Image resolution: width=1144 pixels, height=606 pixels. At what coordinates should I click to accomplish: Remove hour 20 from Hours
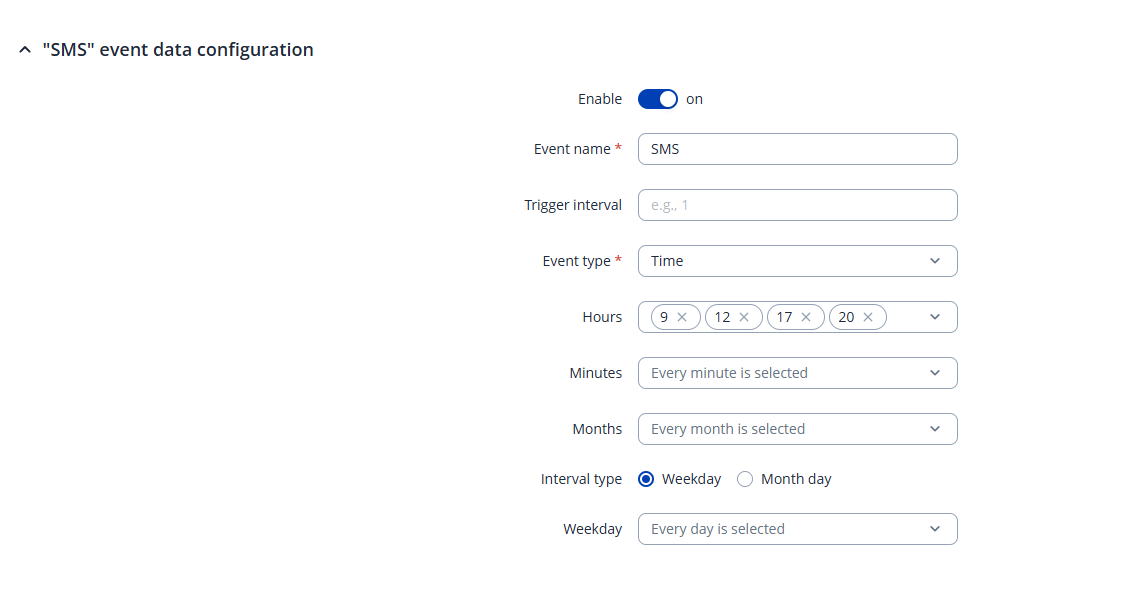point(868,317)
